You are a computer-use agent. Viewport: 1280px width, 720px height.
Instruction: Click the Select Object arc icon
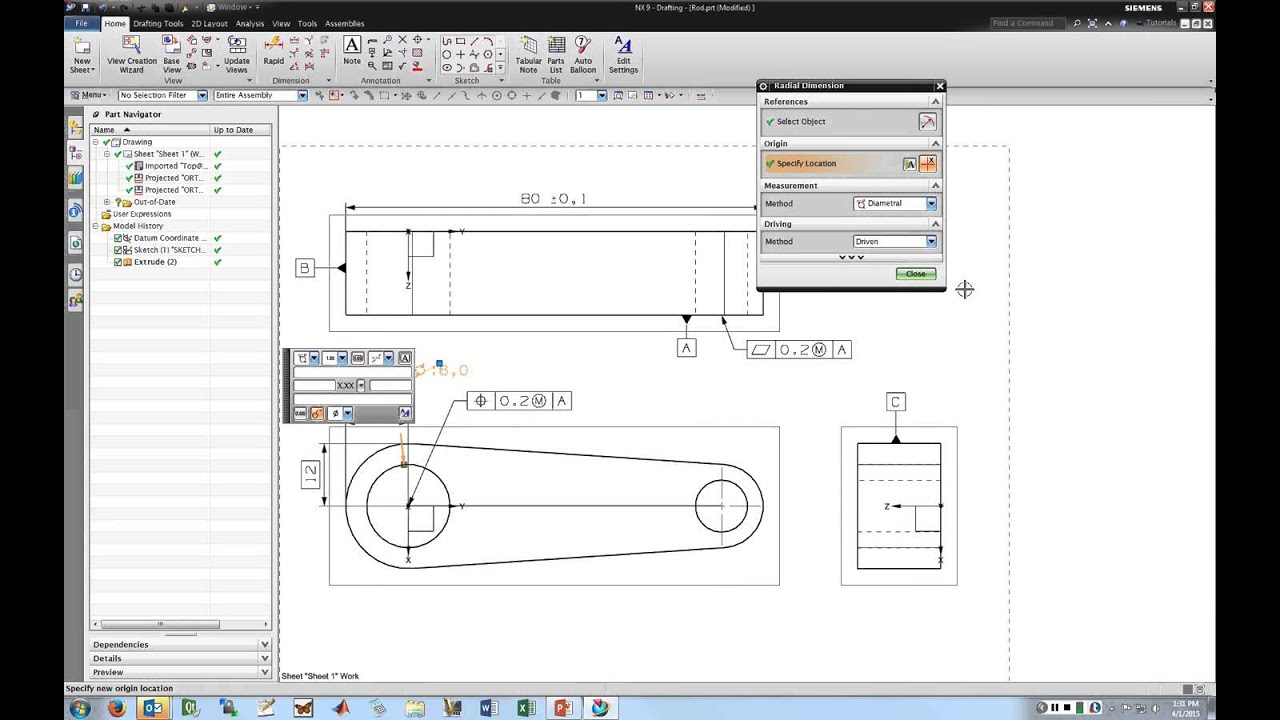(x=927, y=122)
